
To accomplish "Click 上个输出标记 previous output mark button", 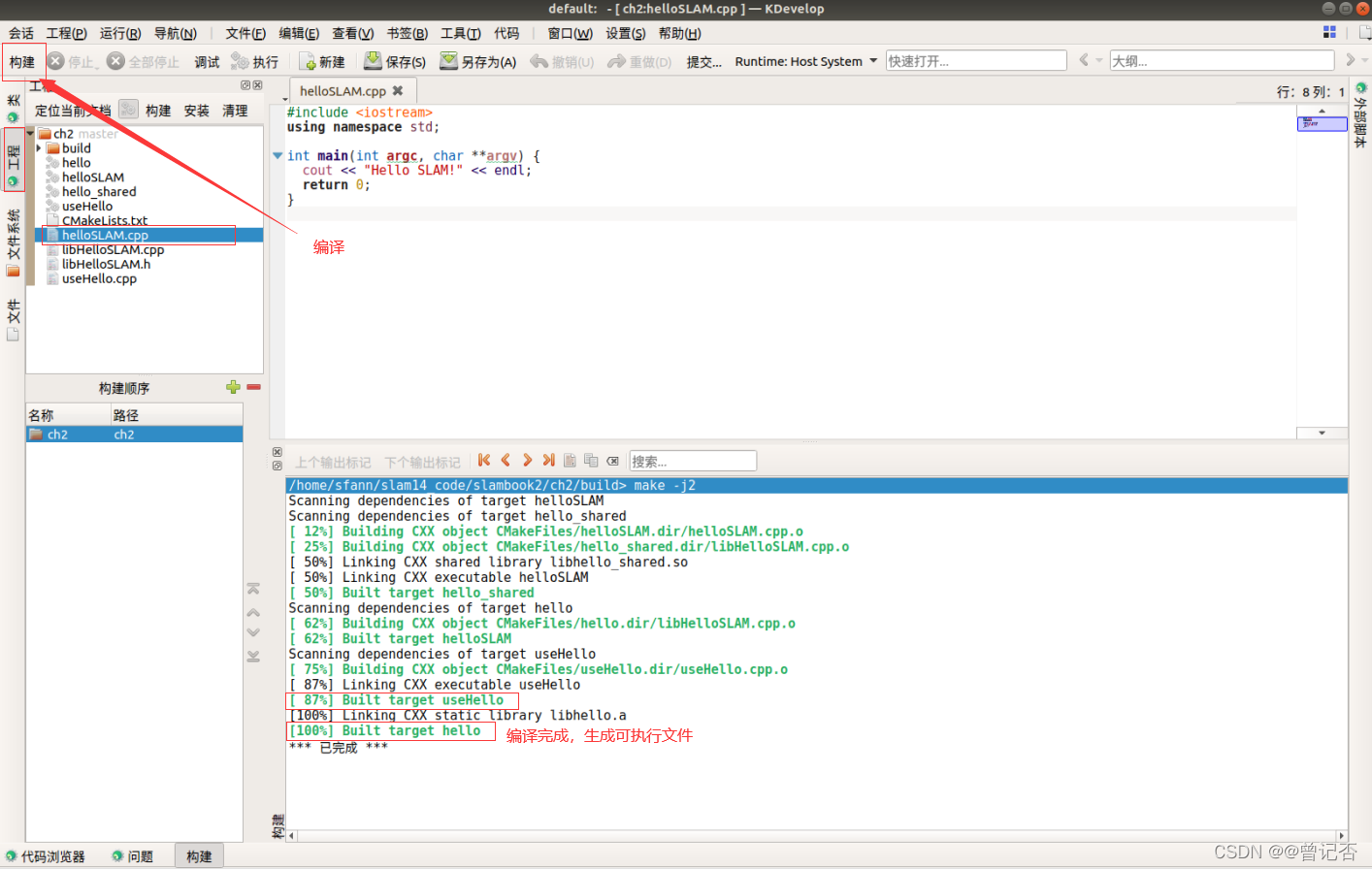I will 333,463.
